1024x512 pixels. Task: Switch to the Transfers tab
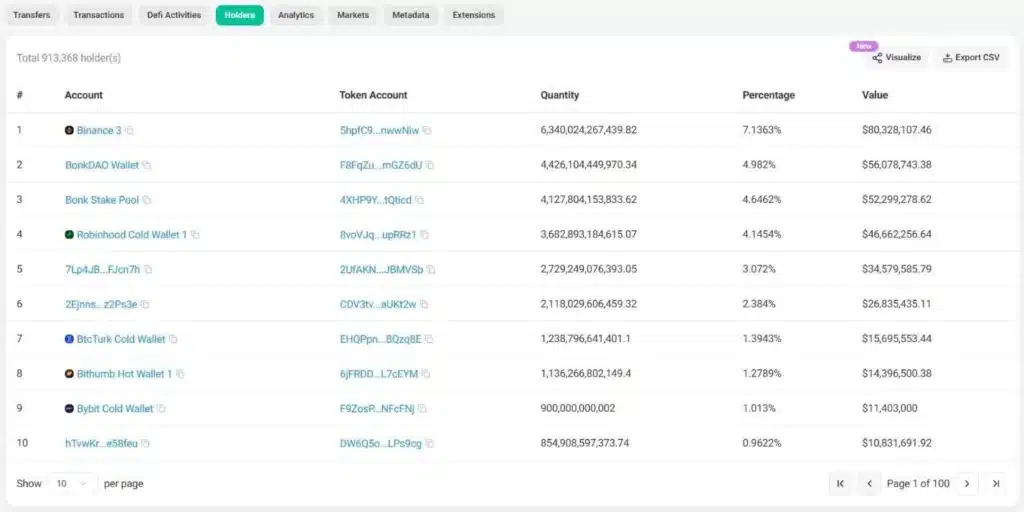[31, 15]
